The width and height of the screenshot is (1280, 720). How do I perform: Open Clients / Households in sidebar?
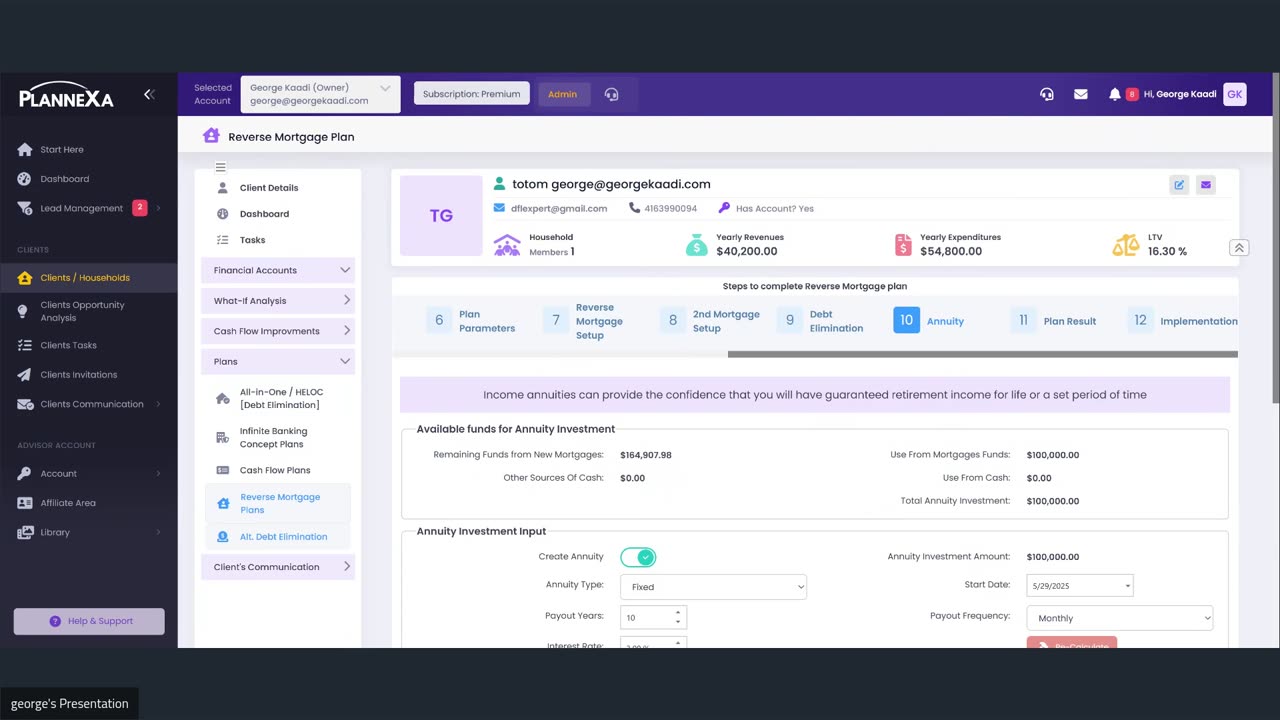pyautogui.click(x=89, y=278)
